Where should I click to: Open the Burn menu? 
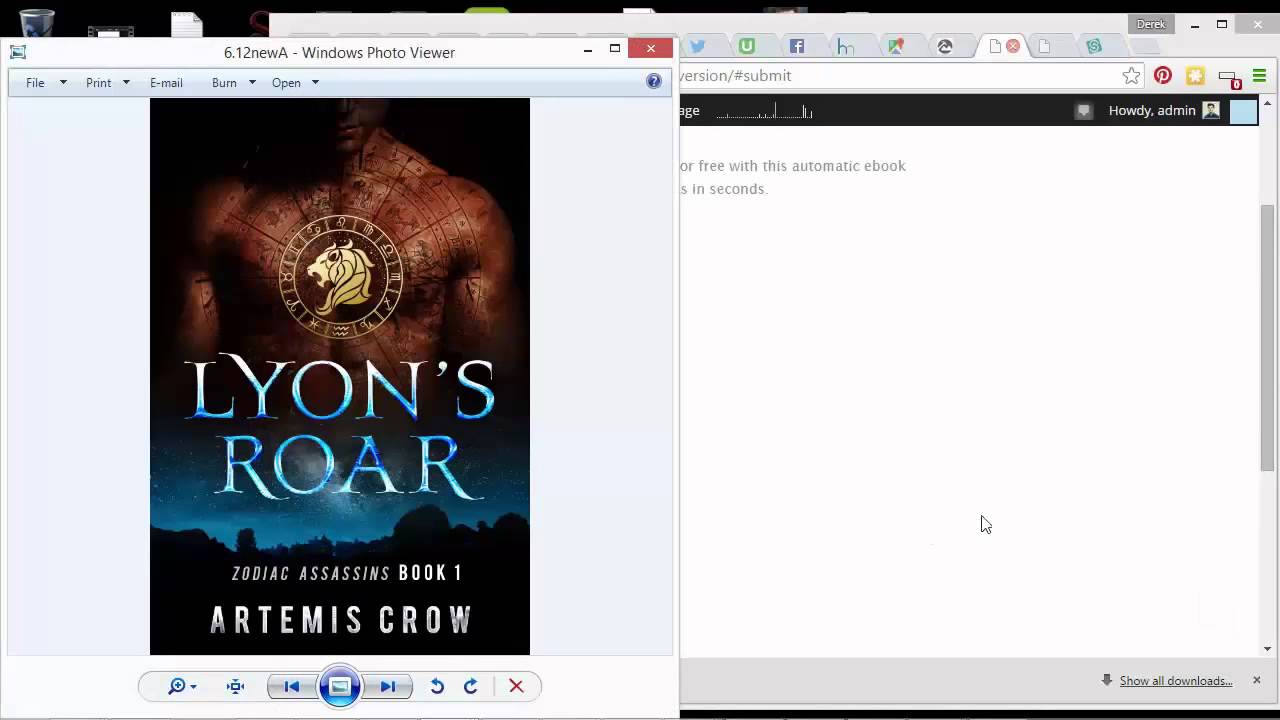(224, 83)
